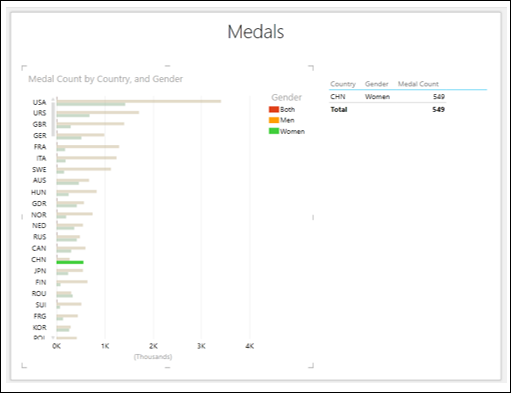
Task: Click the country list scrollbar thumb
Action: 53,119
